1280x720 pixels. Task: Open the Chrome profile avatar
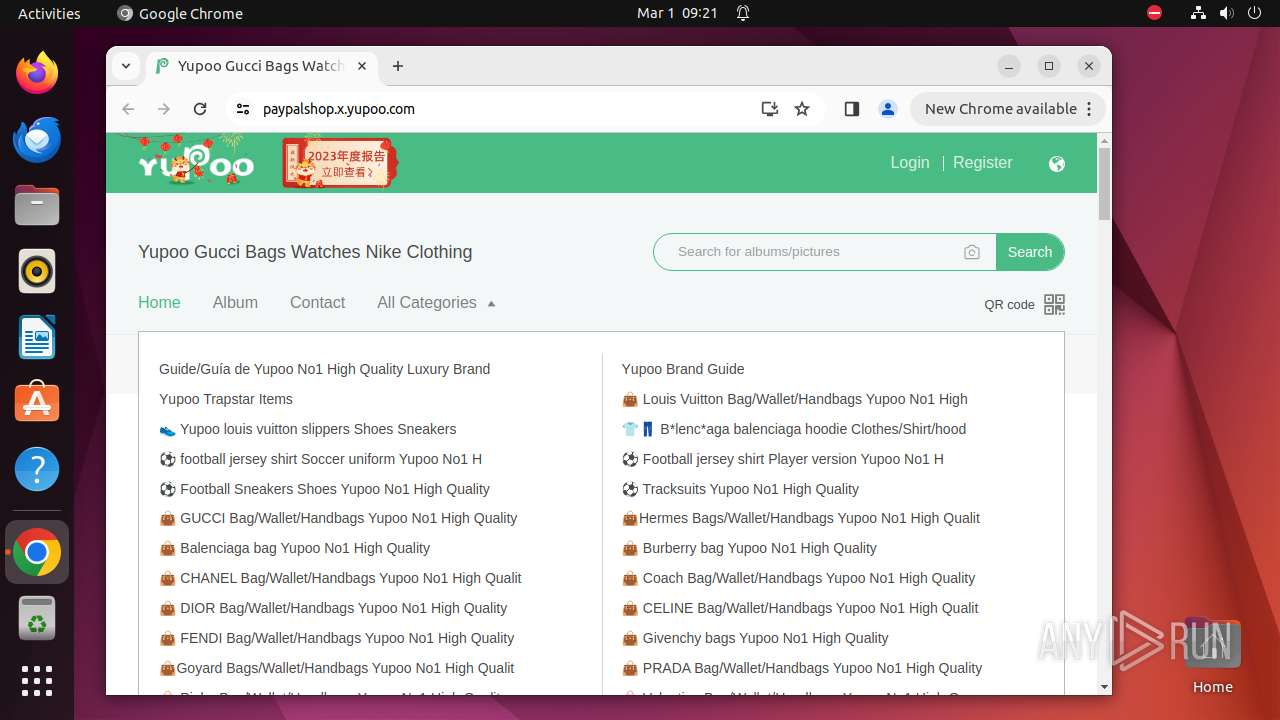888,109
